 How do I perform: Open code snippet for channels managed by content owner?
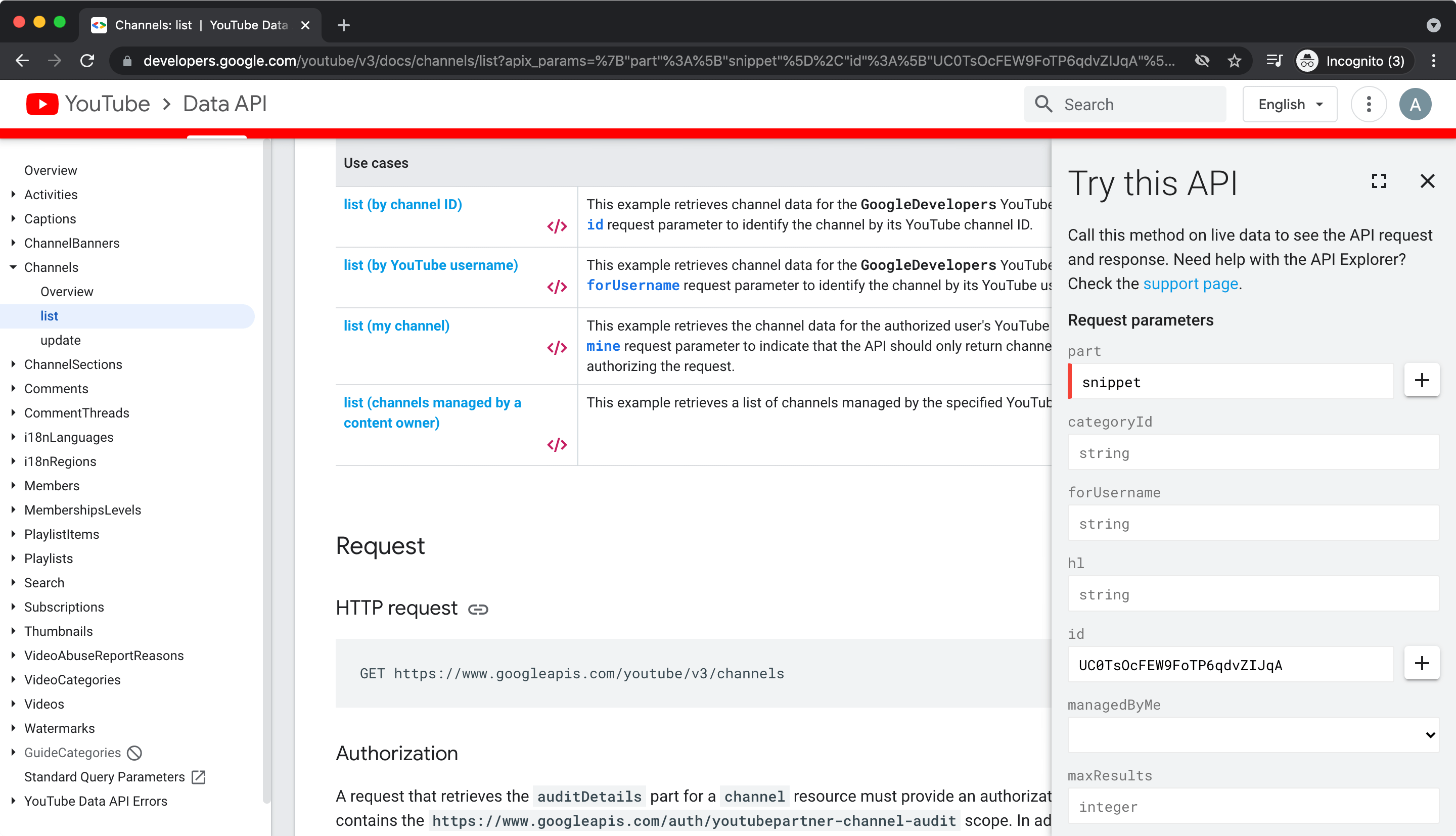point(557,445)
